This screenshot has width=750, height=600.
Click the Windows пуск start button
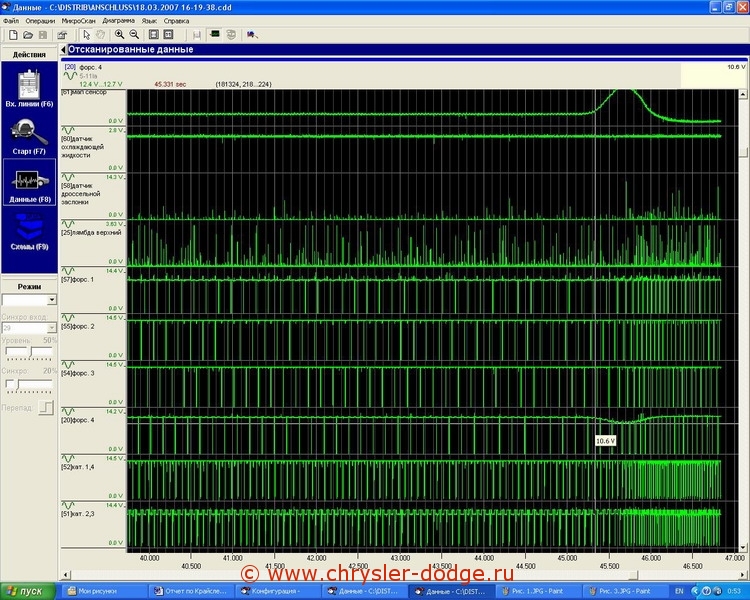(x=27, y=591)
